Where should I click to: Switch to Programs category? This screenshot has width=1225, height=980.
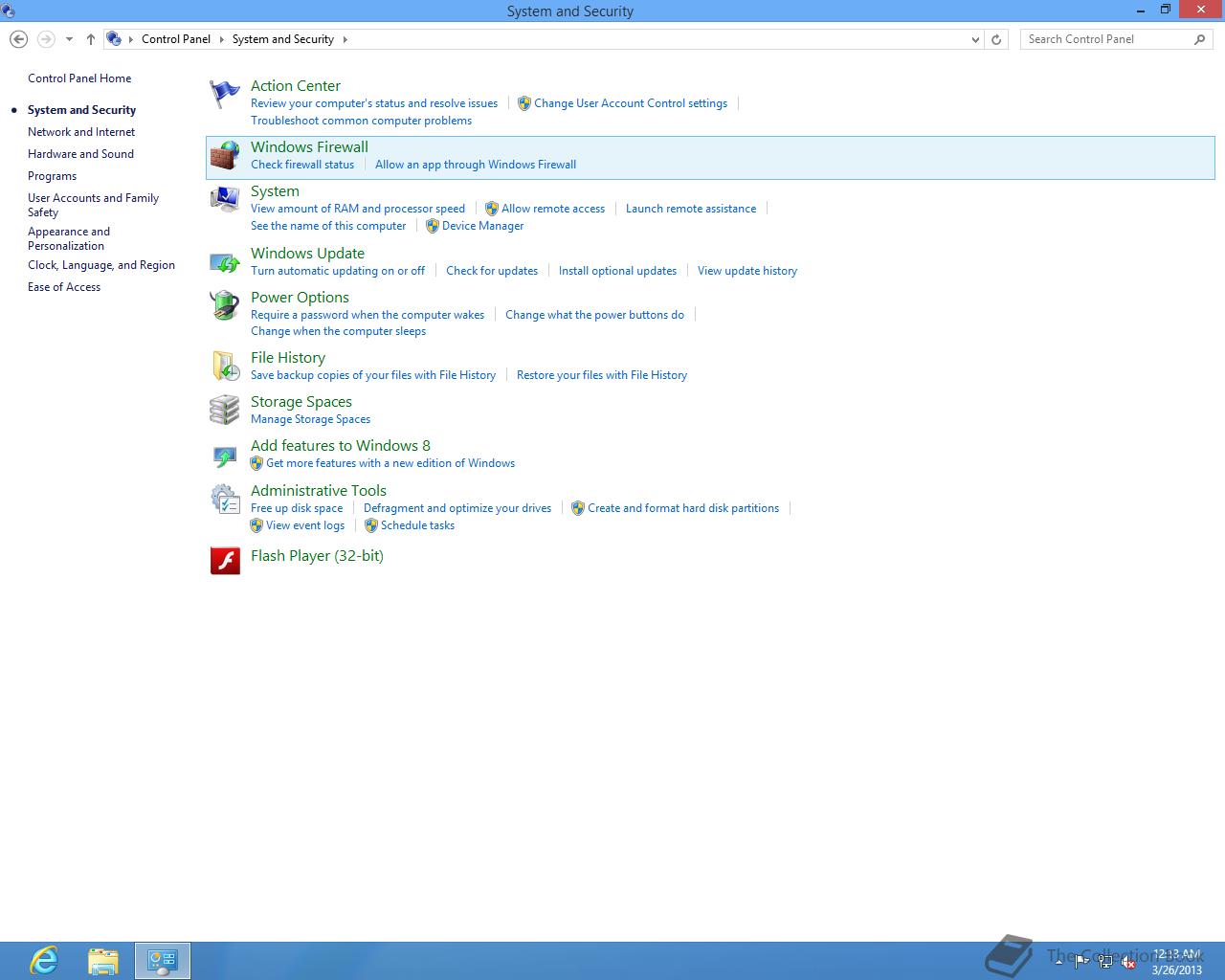pos(52,176)
